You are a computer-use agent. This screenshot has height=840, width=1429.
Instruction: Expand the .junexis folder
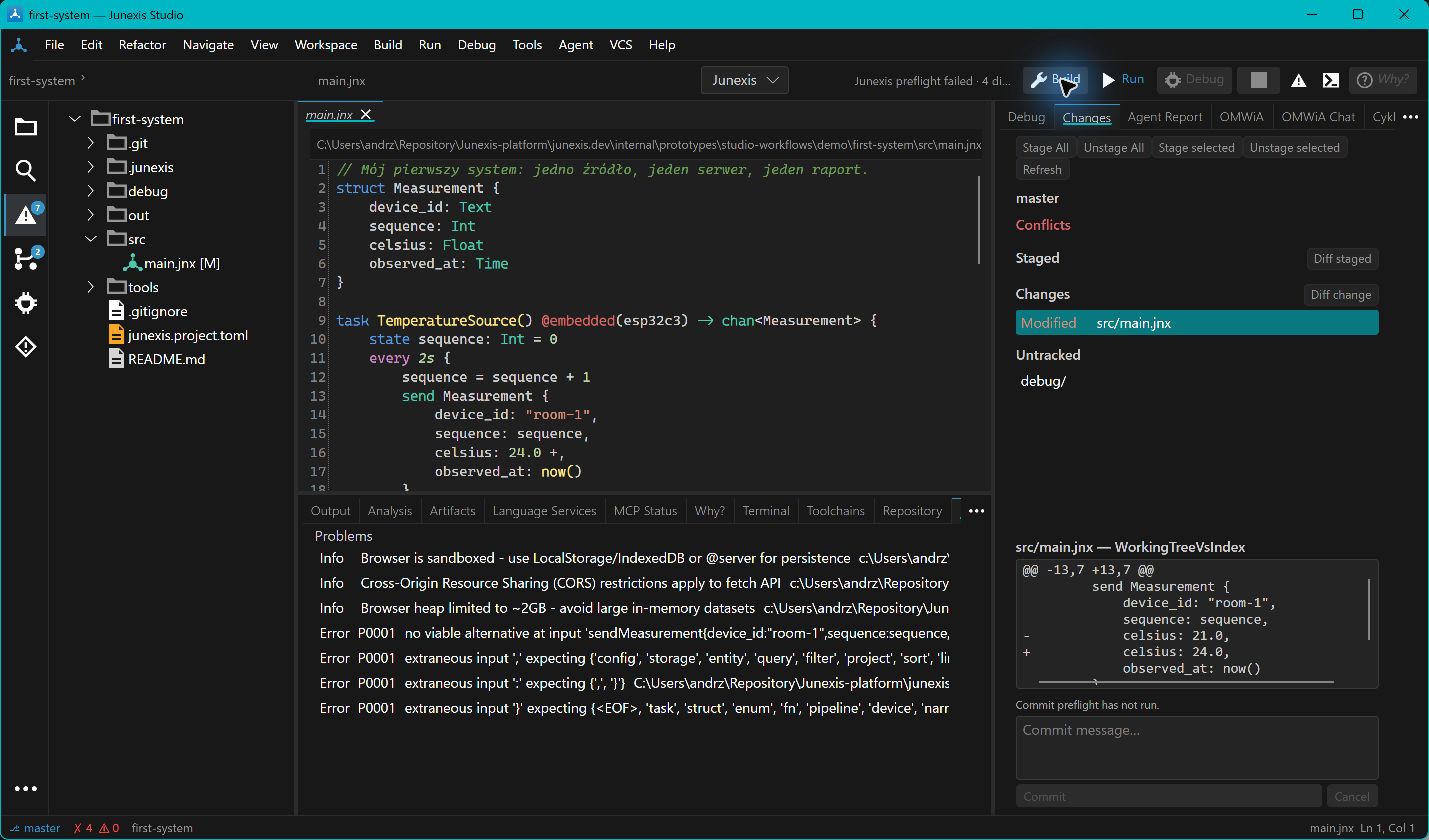click(x=90, y=167)
